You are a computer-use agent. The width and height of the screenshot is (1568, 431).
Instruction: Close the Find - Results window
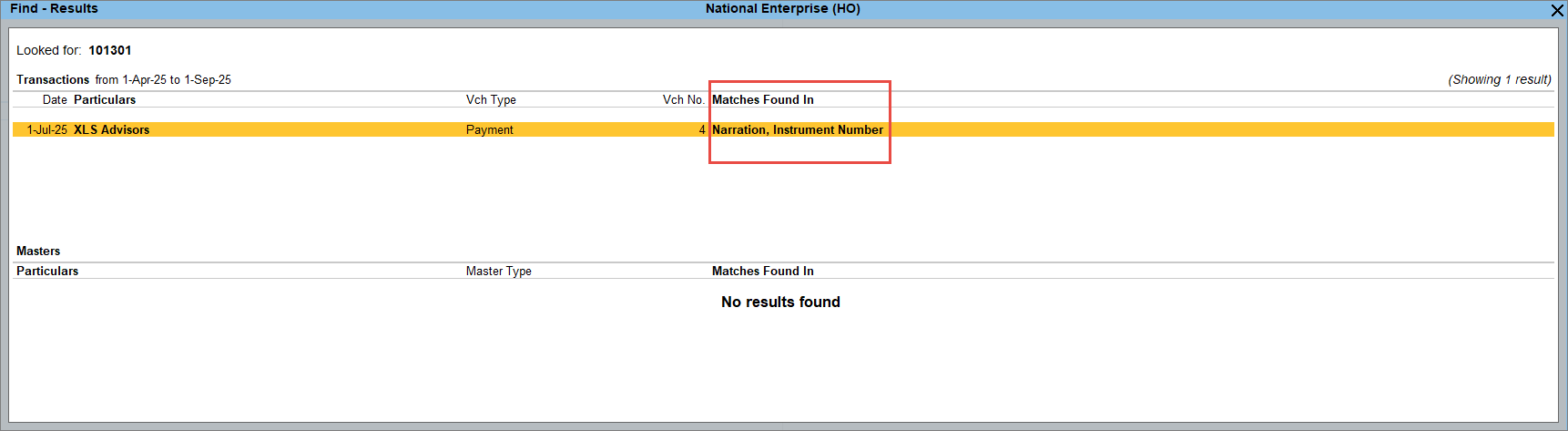pyautogui.click(x=1557, y=10)
